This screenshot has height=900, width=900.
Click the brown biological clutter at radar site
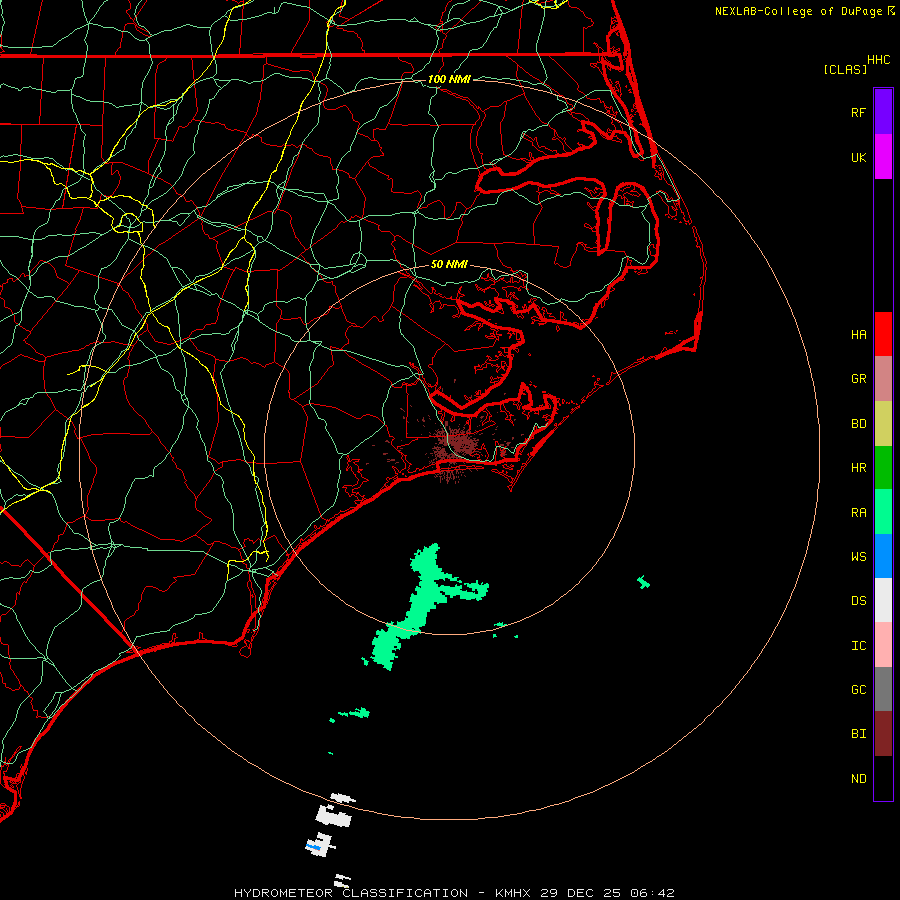click(457, 447)
